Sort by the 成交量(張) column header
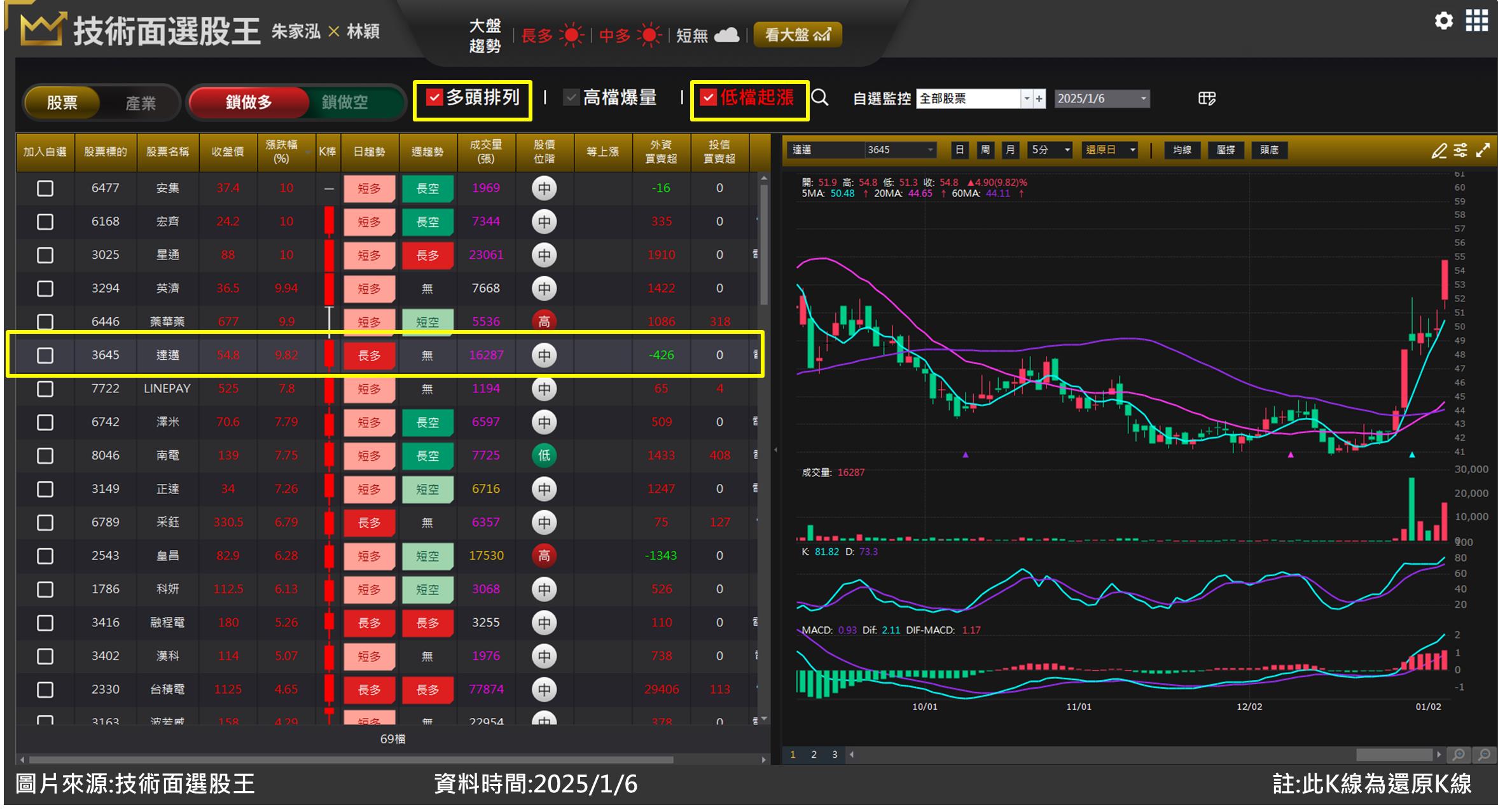1498x812 pixels. click(x=486, y=152)
